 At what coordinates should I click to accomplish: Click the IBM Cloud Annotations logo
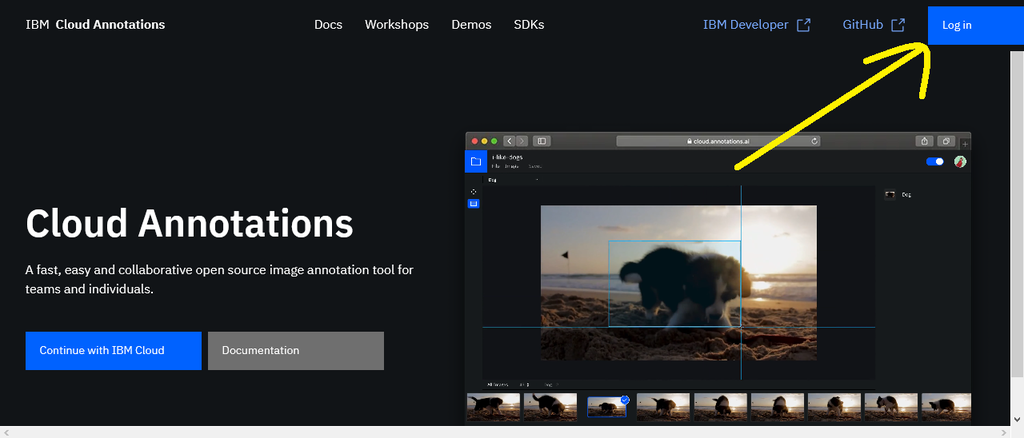click(95, 25)
